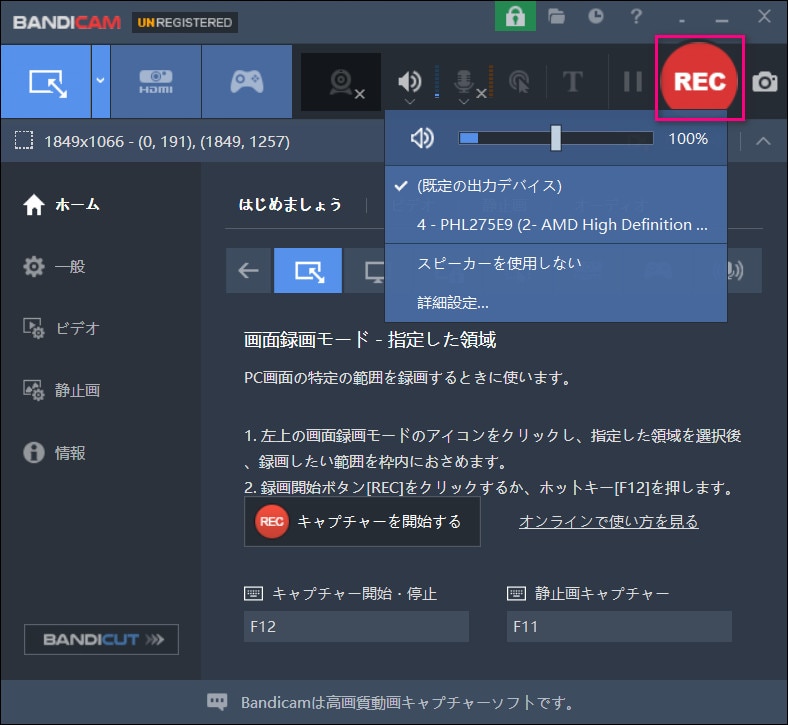Toggle text overlay T icon
Screen dimensions: 788x725
572,81
